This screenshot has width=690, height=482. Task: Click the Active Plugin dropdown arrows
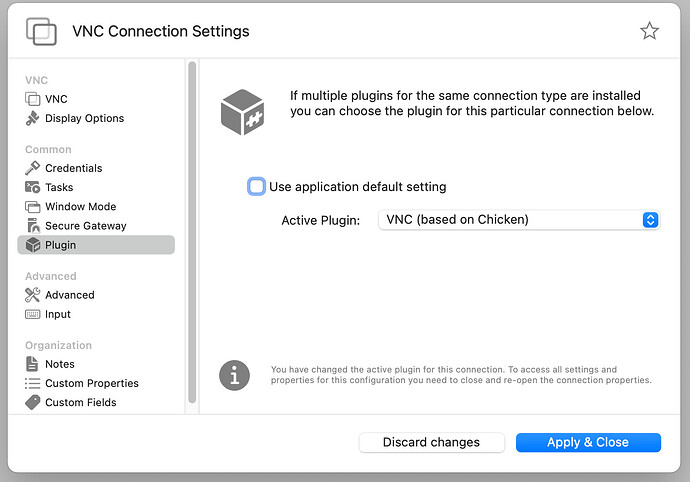pos(650,220)
